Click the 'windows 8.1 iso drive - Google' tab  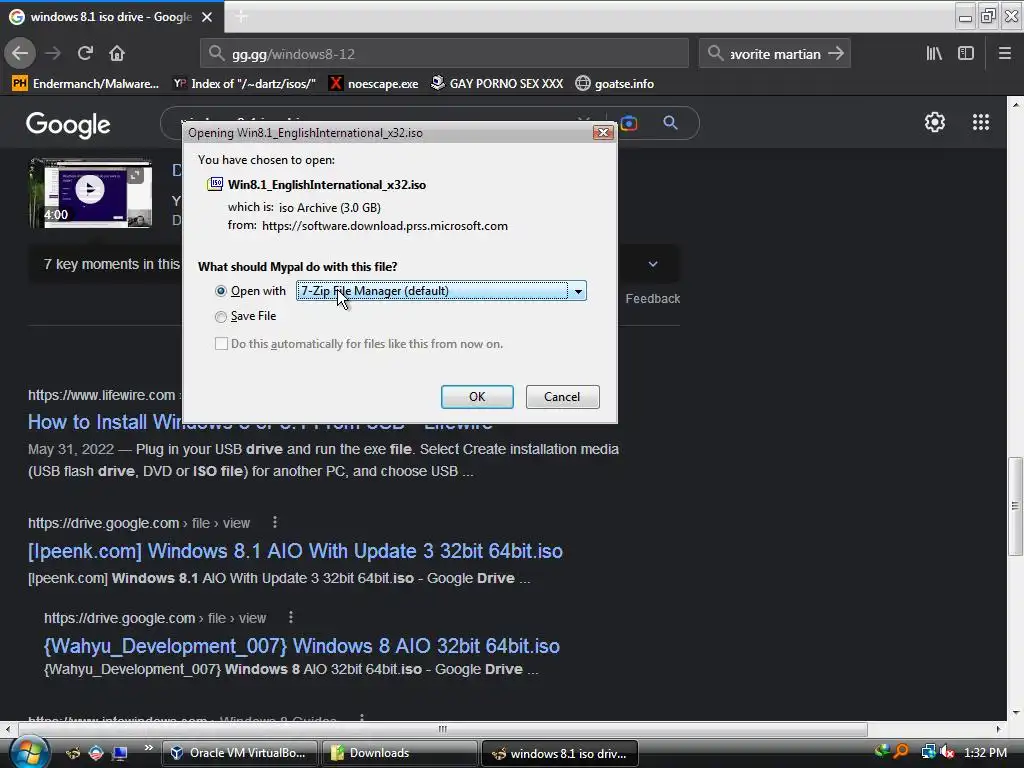(112, 17)
